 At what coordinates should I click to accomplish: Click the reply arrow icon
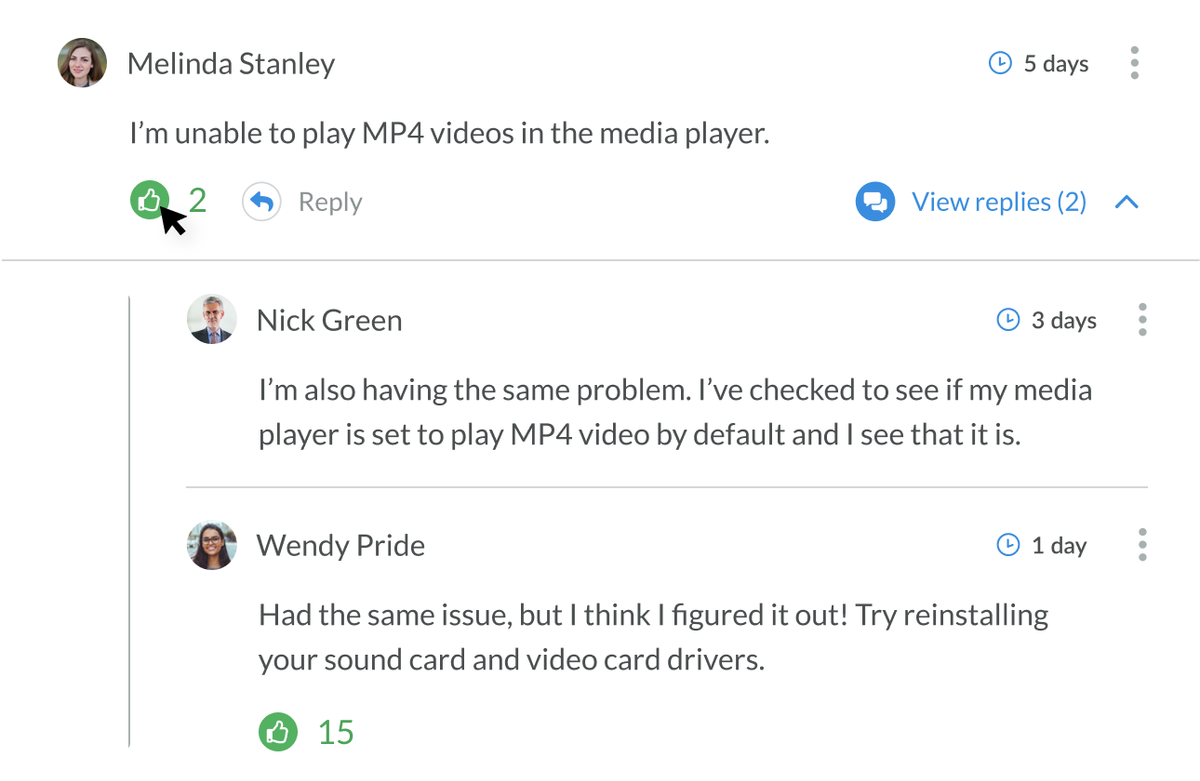[x=261, y=202]
